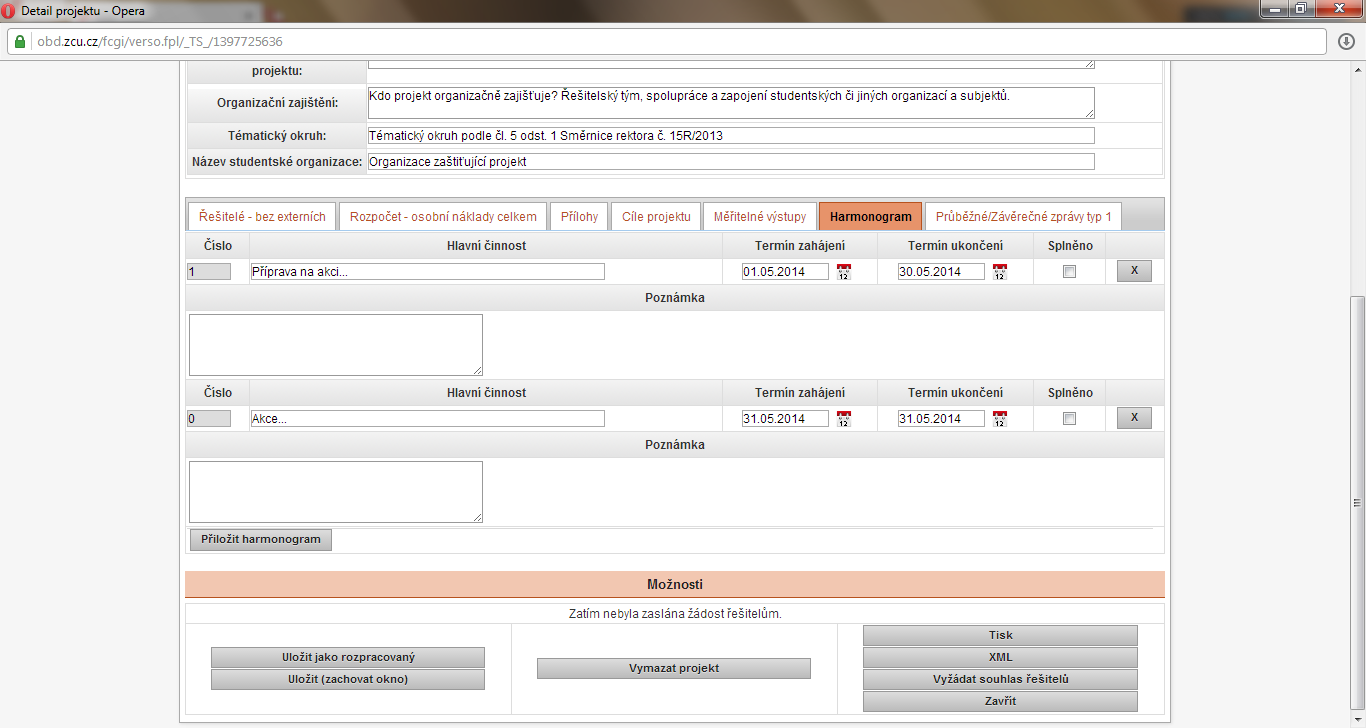The width and height of the screenshot is (1366, 728).
Task: Focus the Organizační zajištění text area
Action: (731, 102)
